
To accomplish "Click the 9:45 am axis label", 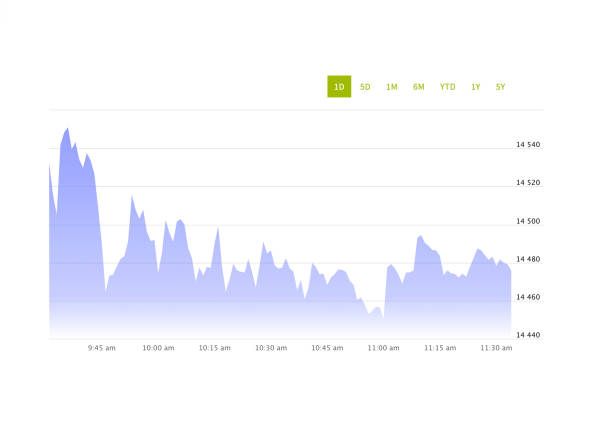I will pyautogui.click(x=102, y=348).
